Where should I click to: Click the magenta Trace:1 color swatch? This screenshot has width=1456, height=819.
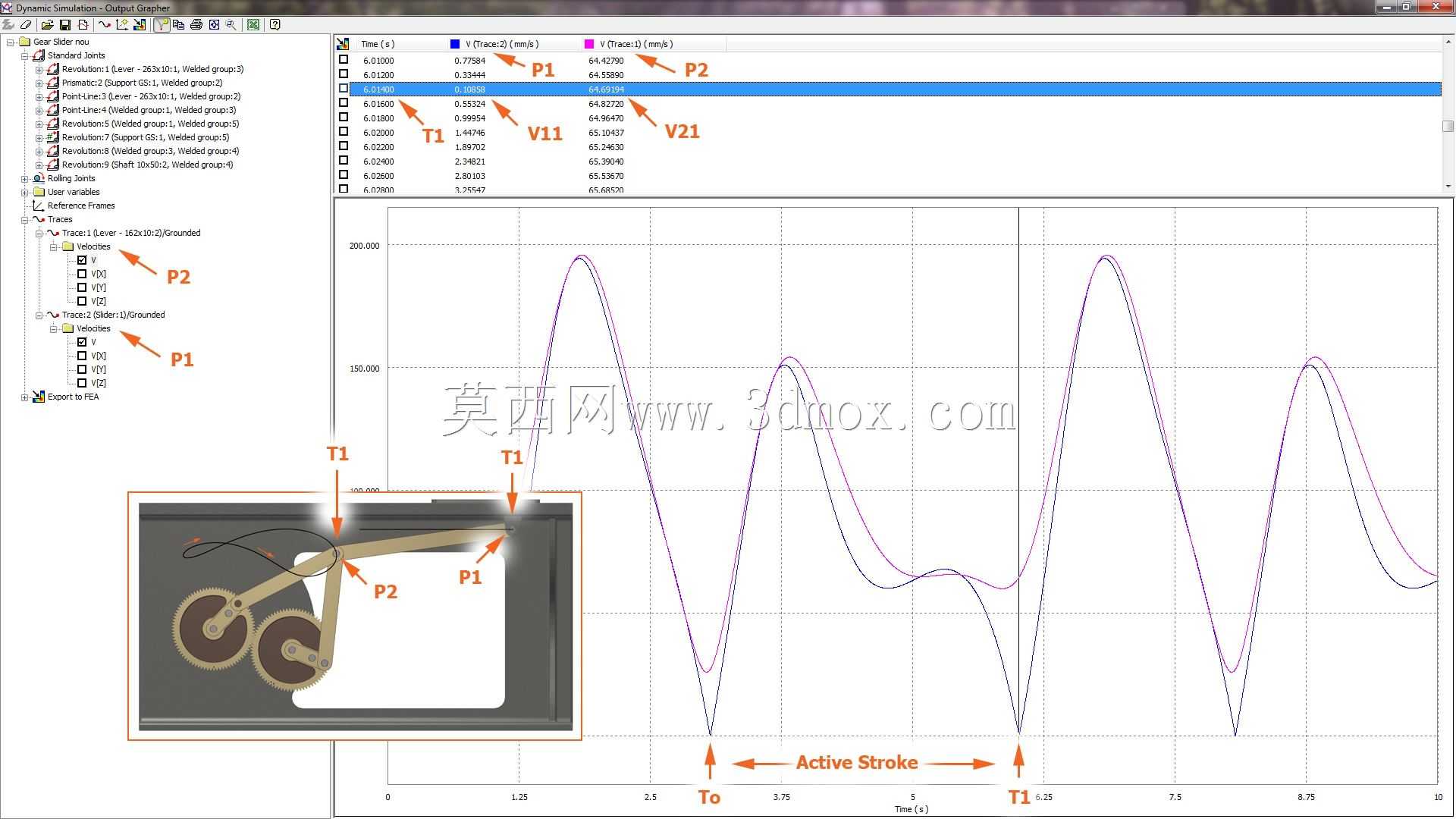click(x=589, y=44)
